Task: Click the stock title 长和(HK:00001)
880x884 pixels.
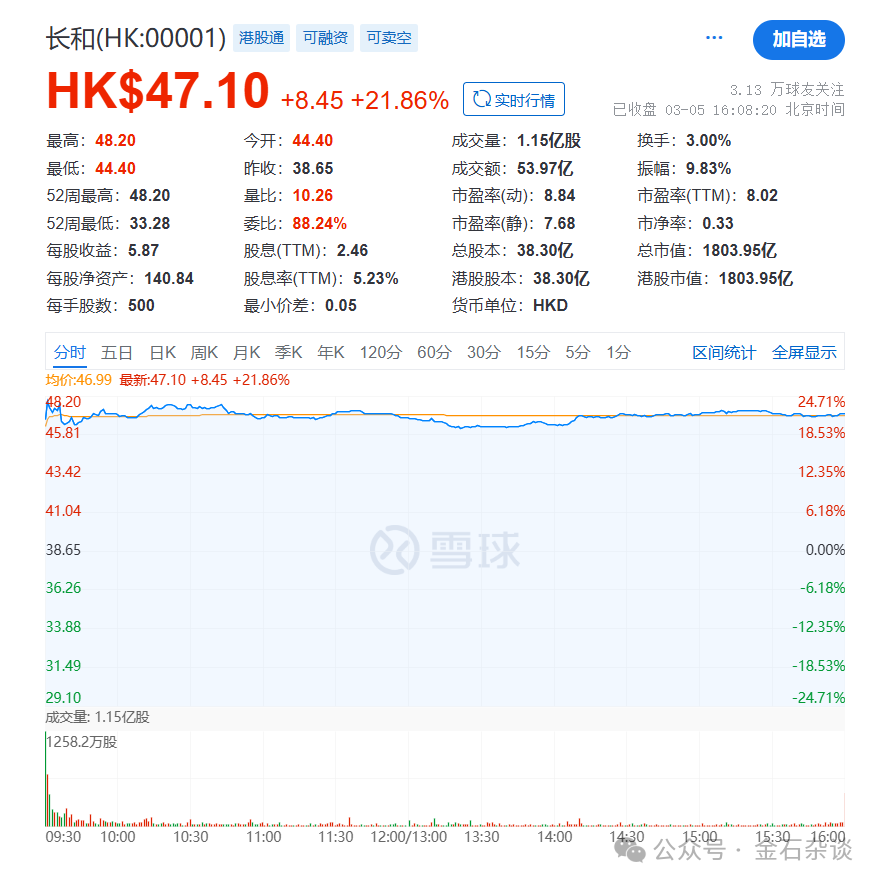Action: coord(136,38)
